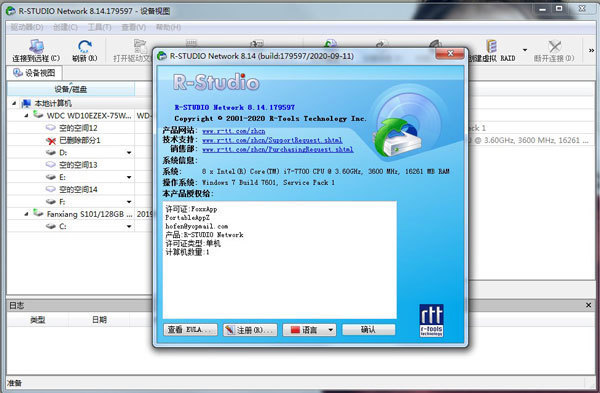This screenshot has width=600, height=393.
Task: Open the 驱动器(D) menu
Action: [26, 27]
